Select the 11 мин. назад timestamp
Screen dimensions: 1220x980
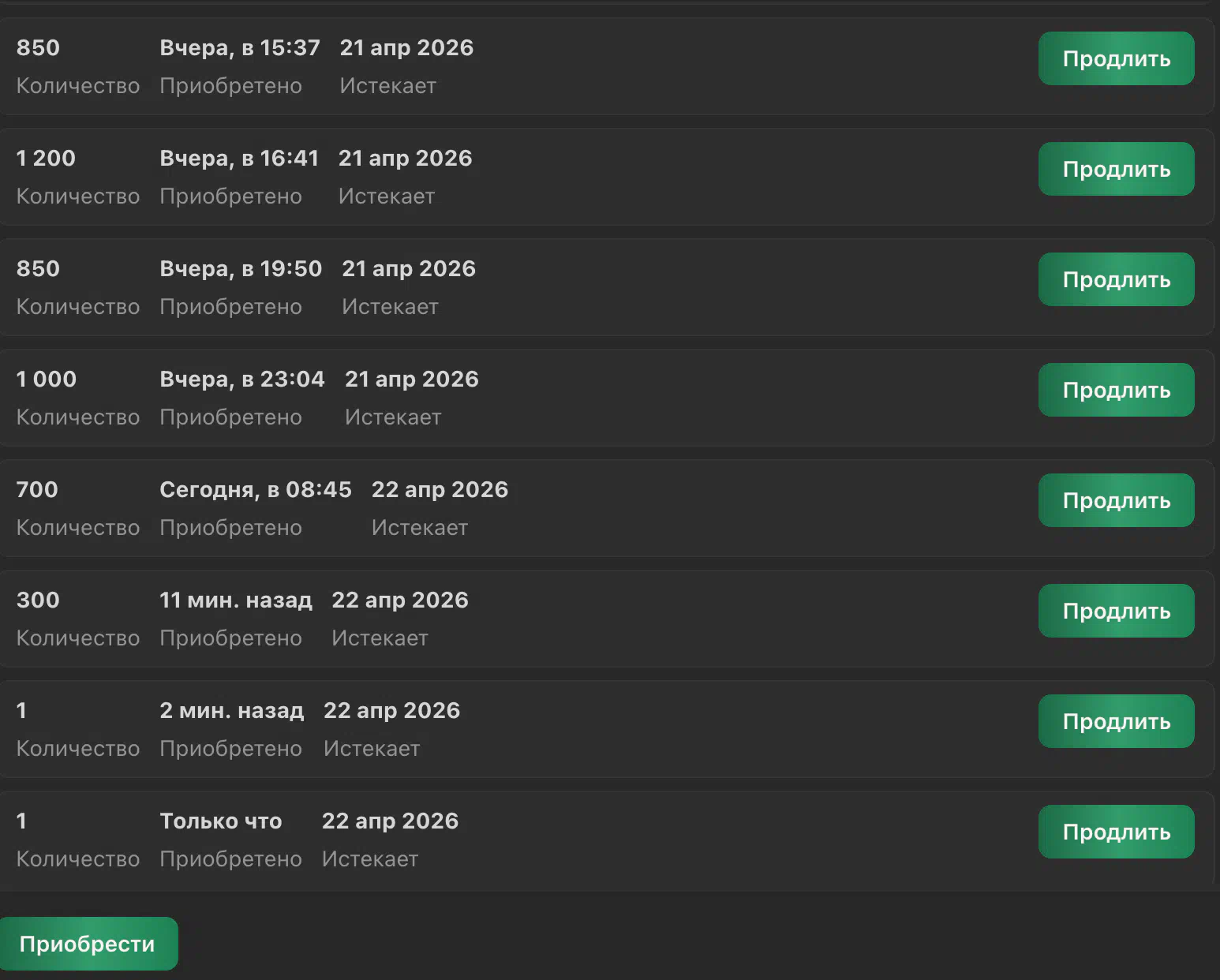tap(236, 600)
